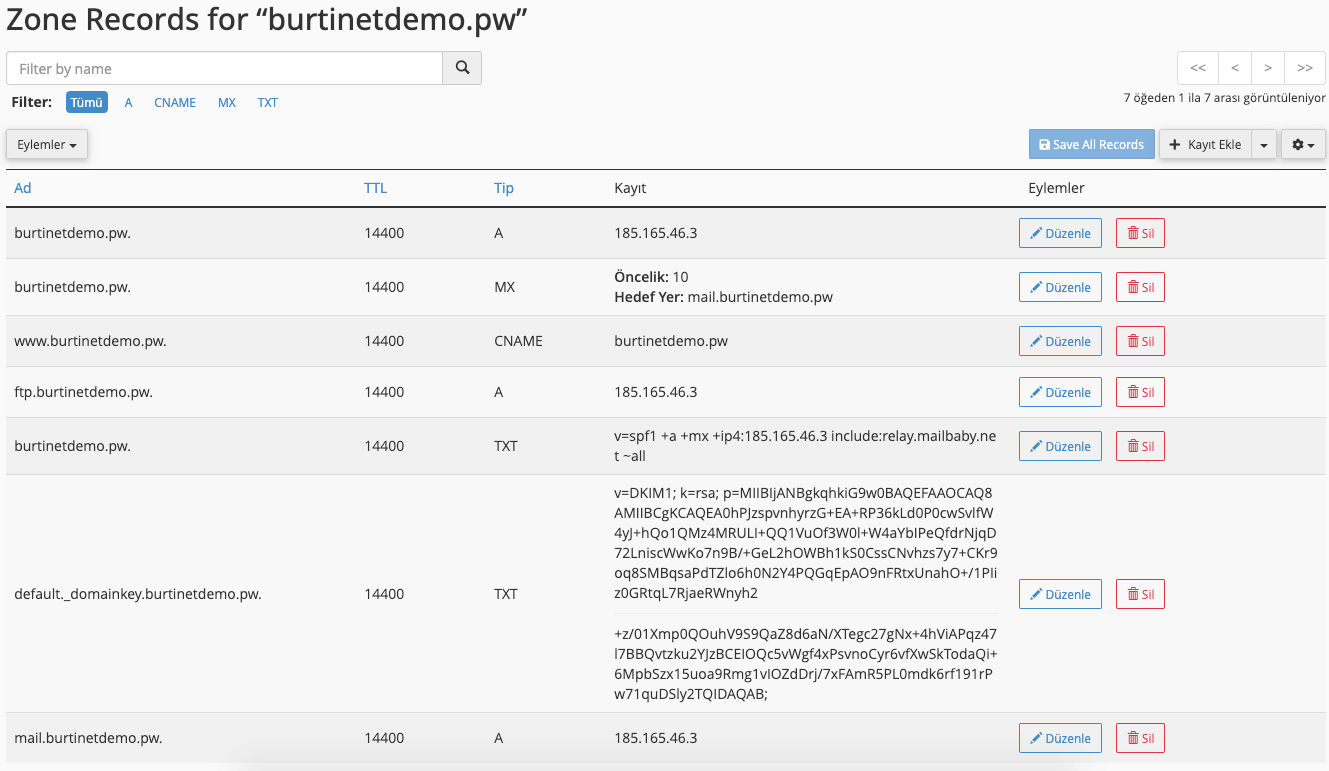
Task: Delete the www CNAME record
Action: (x=1140, y=341)
